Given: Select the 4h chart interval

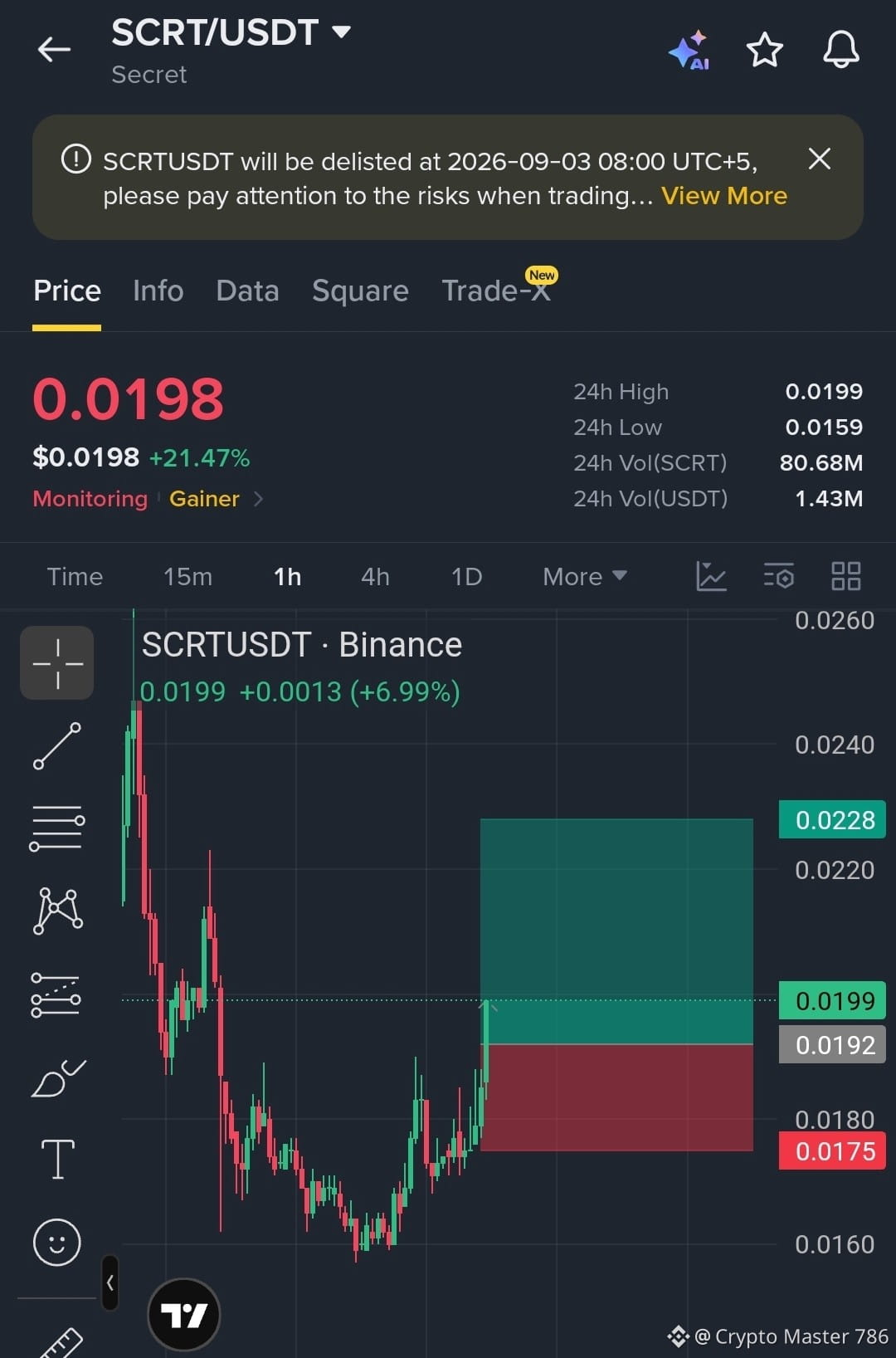Looking at the screenshot, I should coord(376,577).
